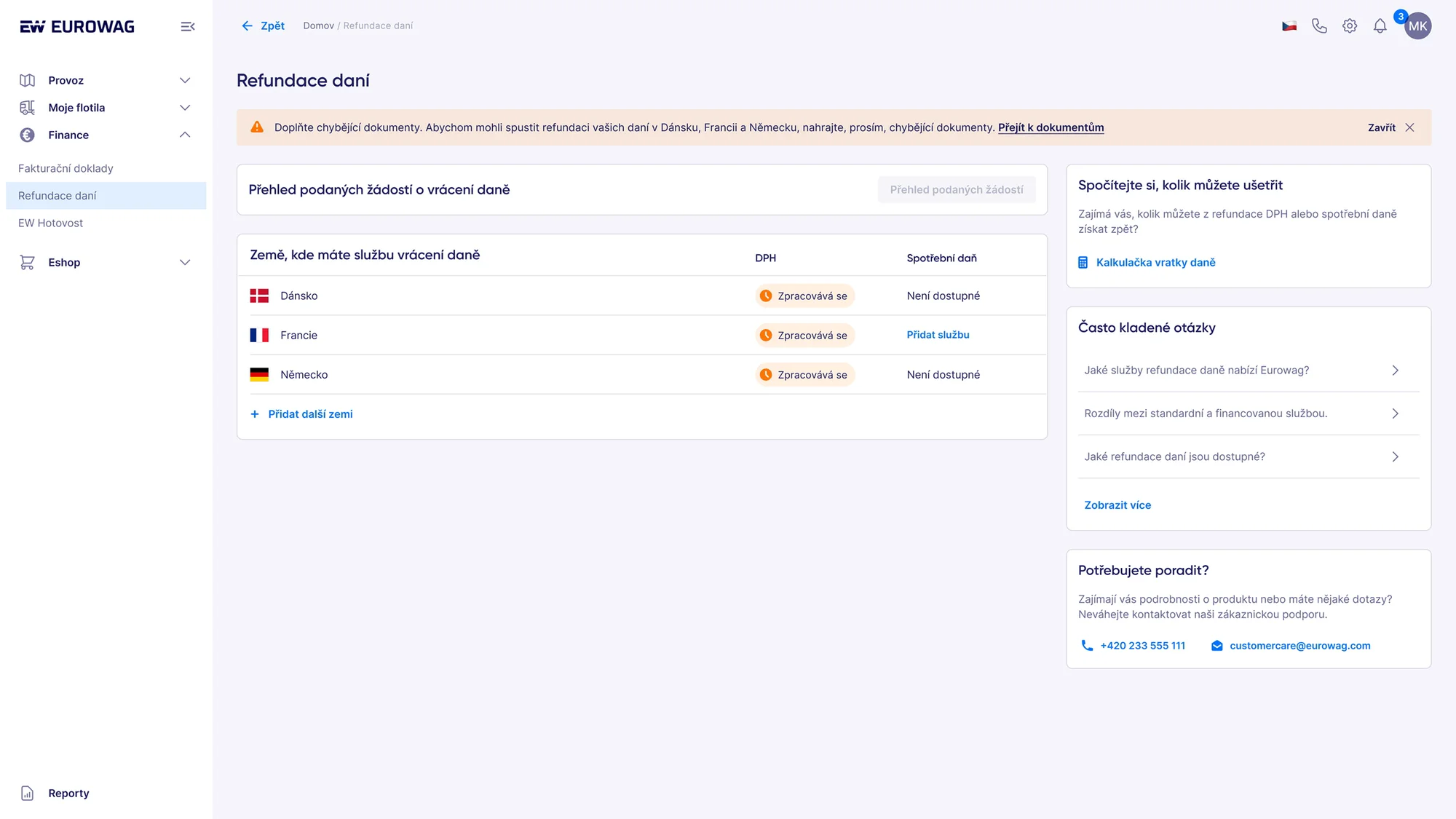Click the orange warning triangle icon
Screen dimensions: 1456x819
click(x=257, y=127)
